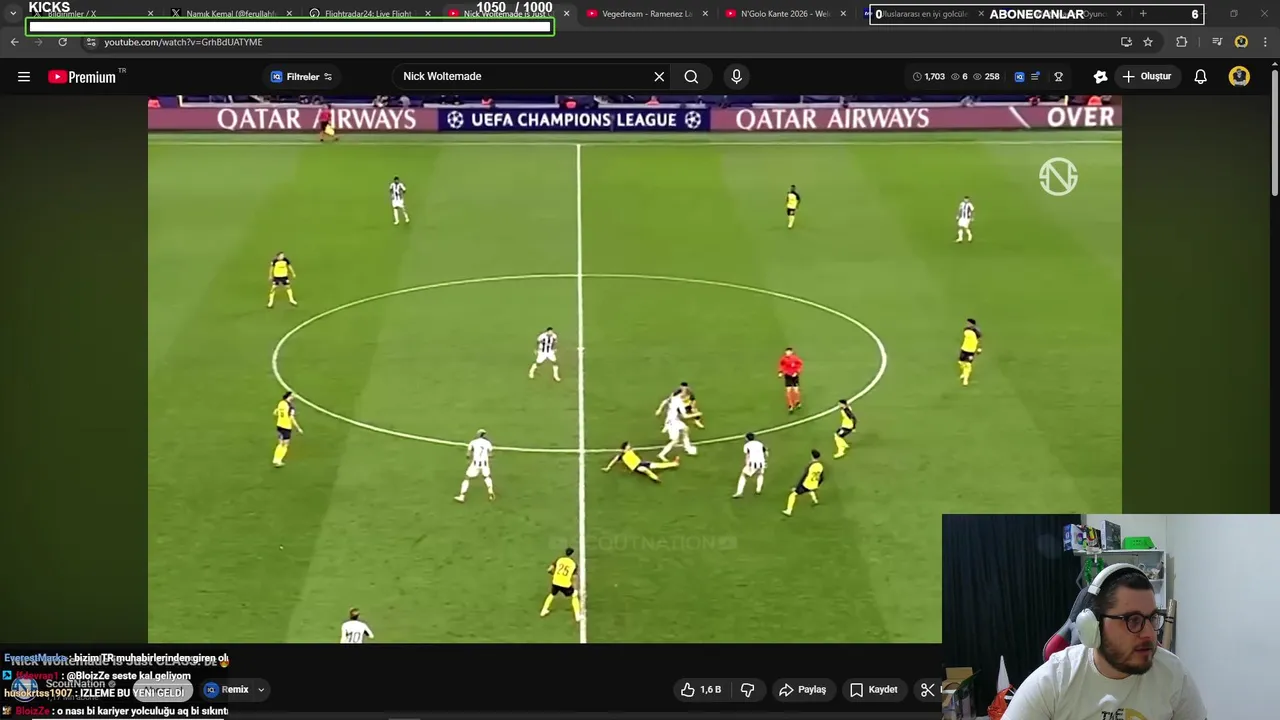Open the account avatar menu
The image size is (1280, 720).
point(1240,77)
